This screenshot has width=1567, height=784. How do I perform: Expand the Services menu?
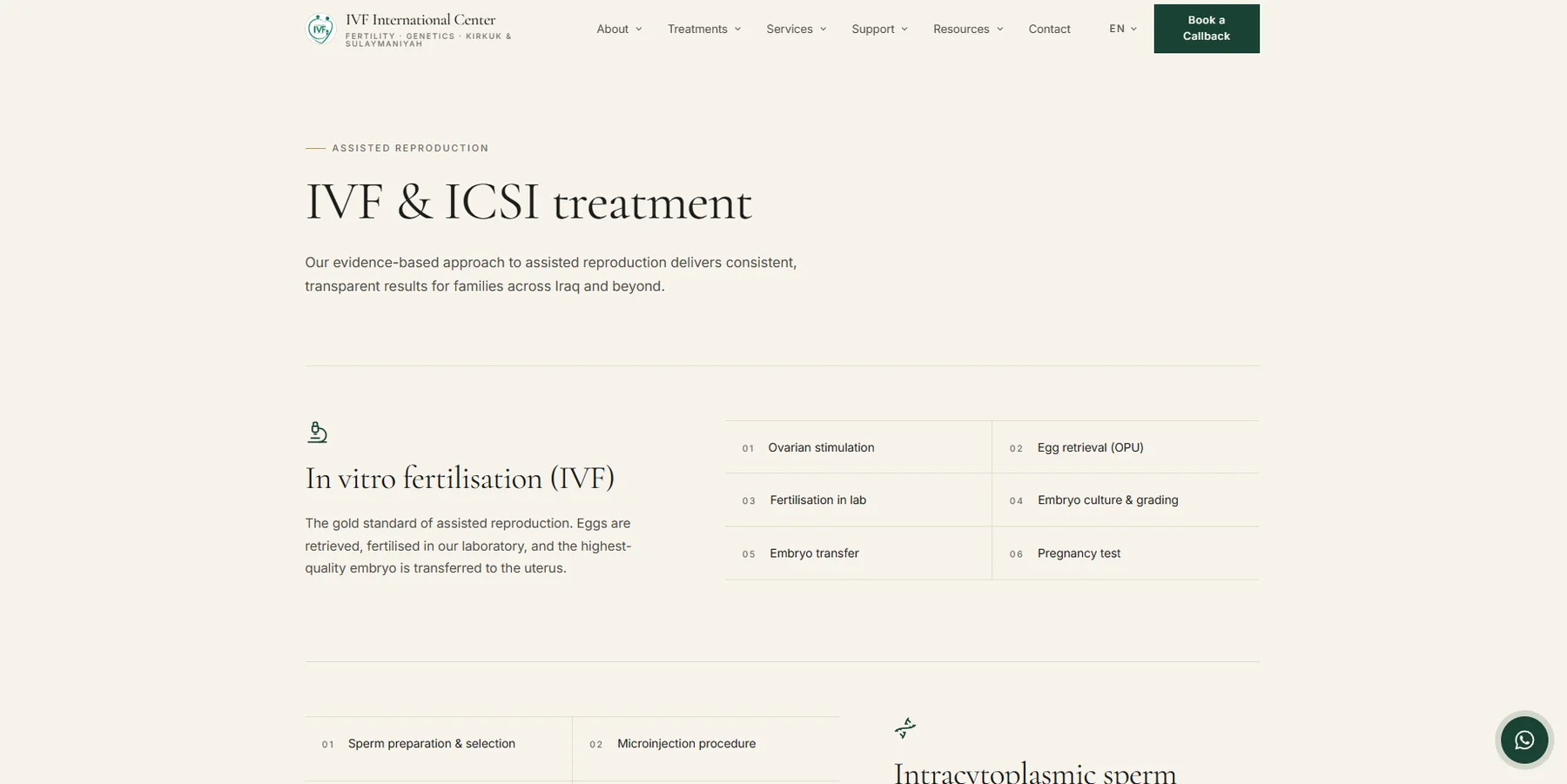797,29
